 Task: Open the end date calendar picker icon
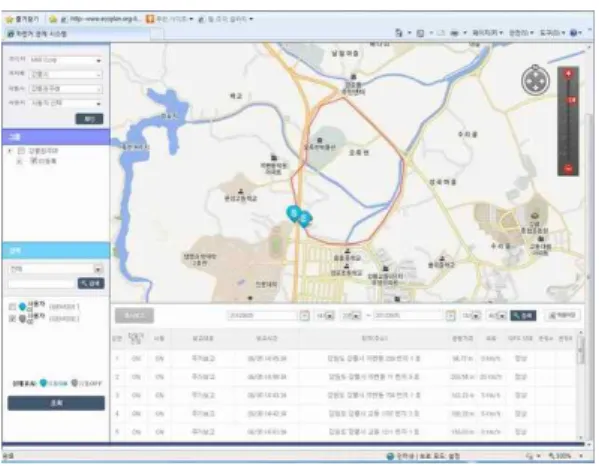click(451, 316)
